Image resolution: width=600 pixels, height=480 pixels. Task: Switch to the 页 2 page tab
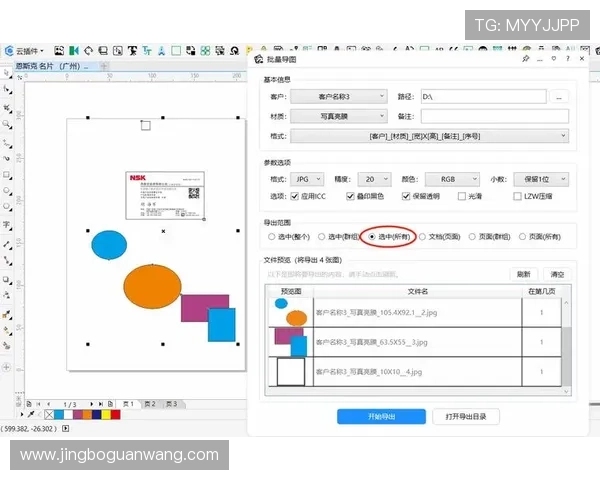tap(150, 404)
